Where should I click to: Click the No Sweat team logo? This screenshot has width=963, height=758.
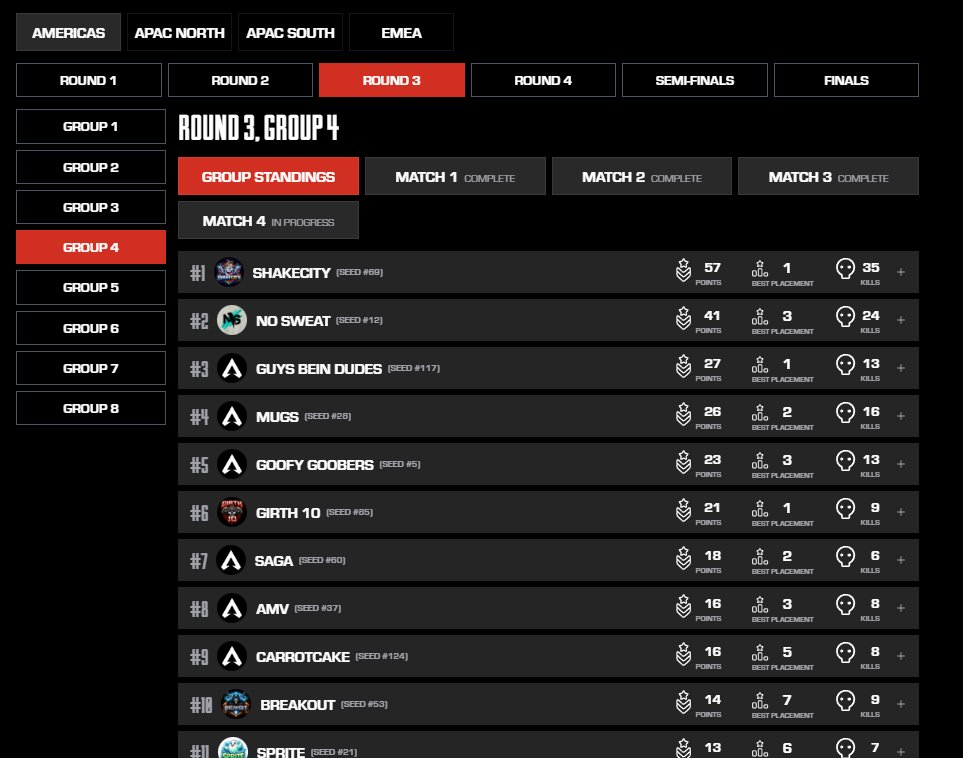(232, 320)
